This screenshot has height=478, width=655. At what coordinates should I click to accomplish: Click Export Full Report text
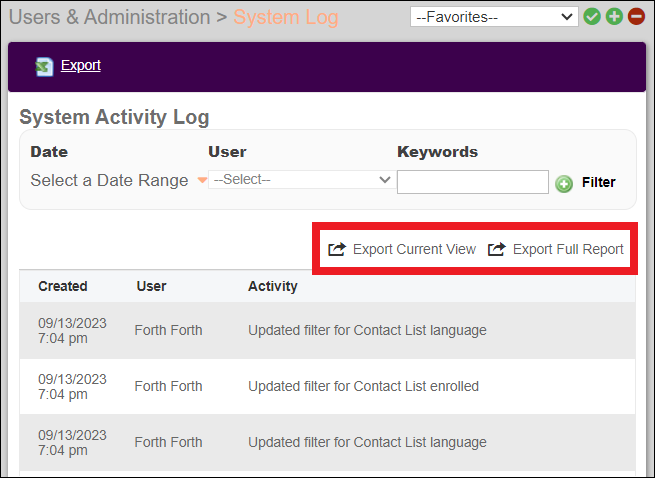point(568,249)
